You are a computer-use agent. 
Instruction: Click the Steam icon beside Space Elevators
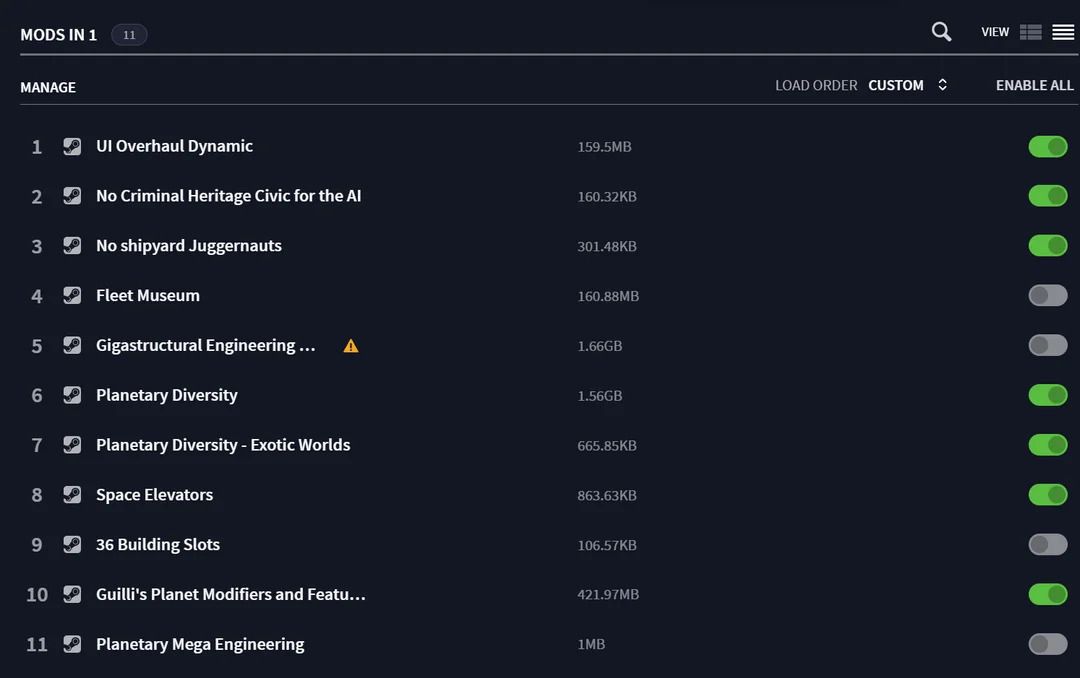click(x=72, y=495)
